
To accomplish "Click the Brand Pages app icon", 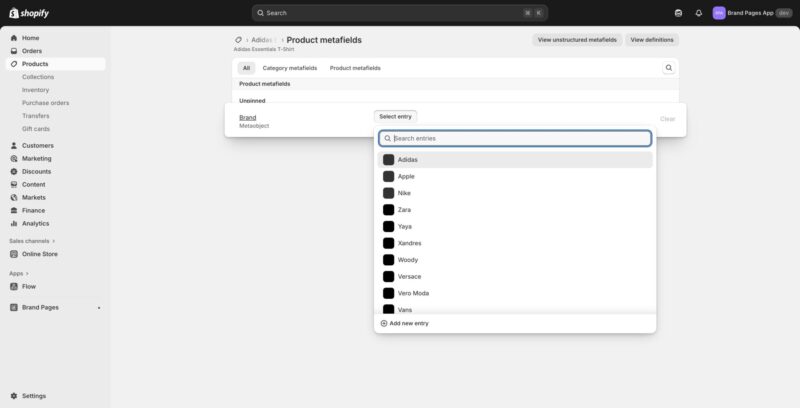I will [14, 308].
